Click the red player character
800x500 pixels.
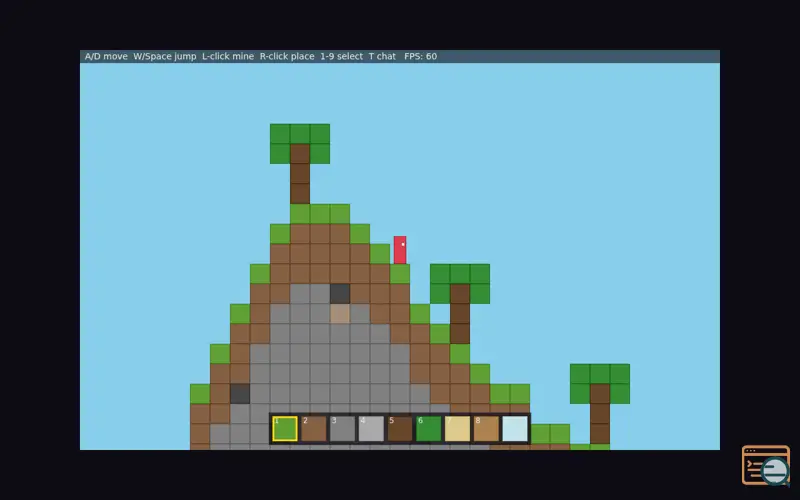[x=400, y=250]
